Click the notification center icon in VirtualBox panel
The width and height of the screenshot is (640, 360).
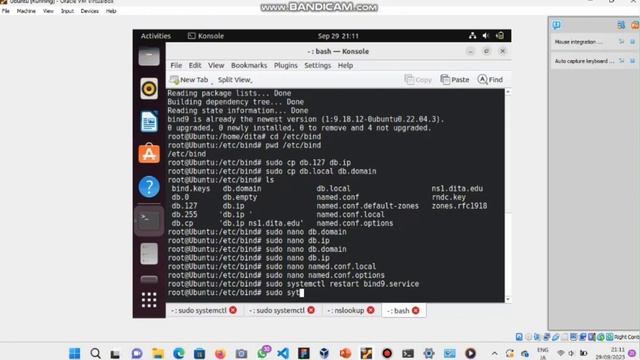click(x=556, y=25)
